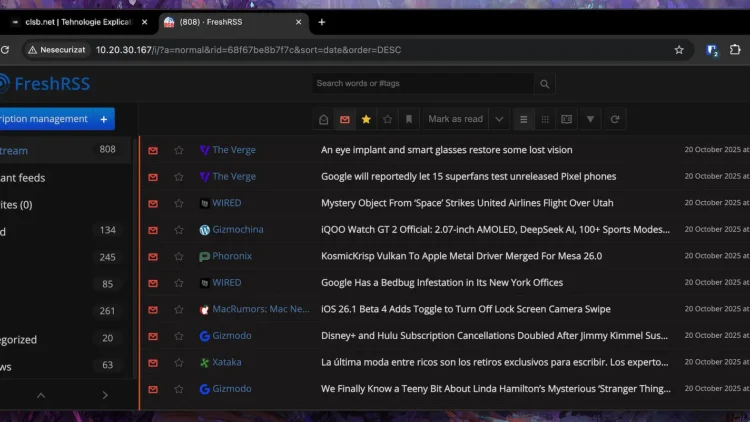This screenshot has height=422, width=750.
Task: Toggle the unread articles envelope filter
Action: tap(345, 119)
